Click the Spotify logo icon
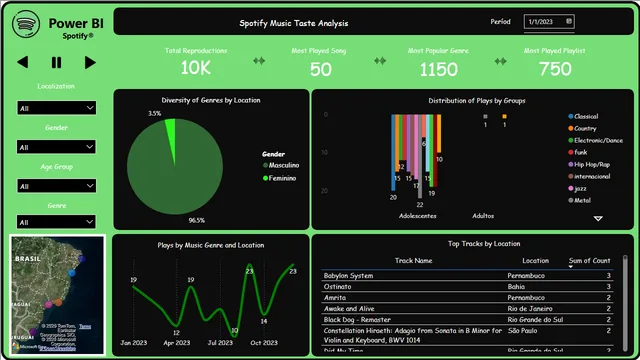This screenshot has height=360, width=640. click(x=26, y=24)
